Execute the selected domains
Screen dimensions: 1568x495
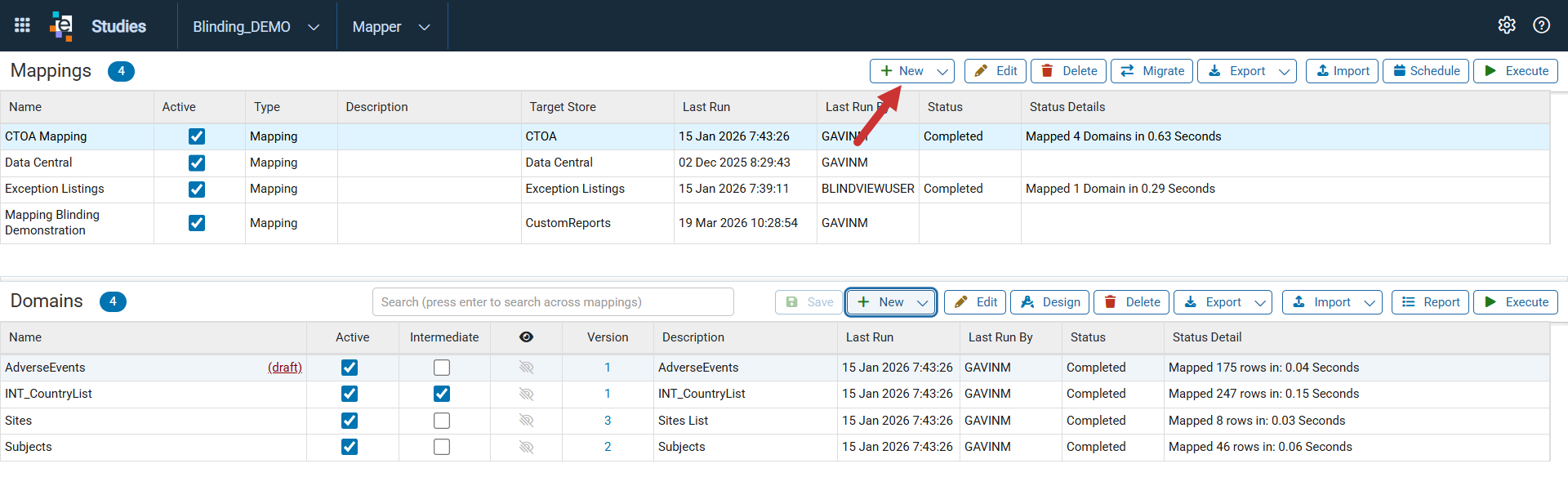pos(1516,302)
